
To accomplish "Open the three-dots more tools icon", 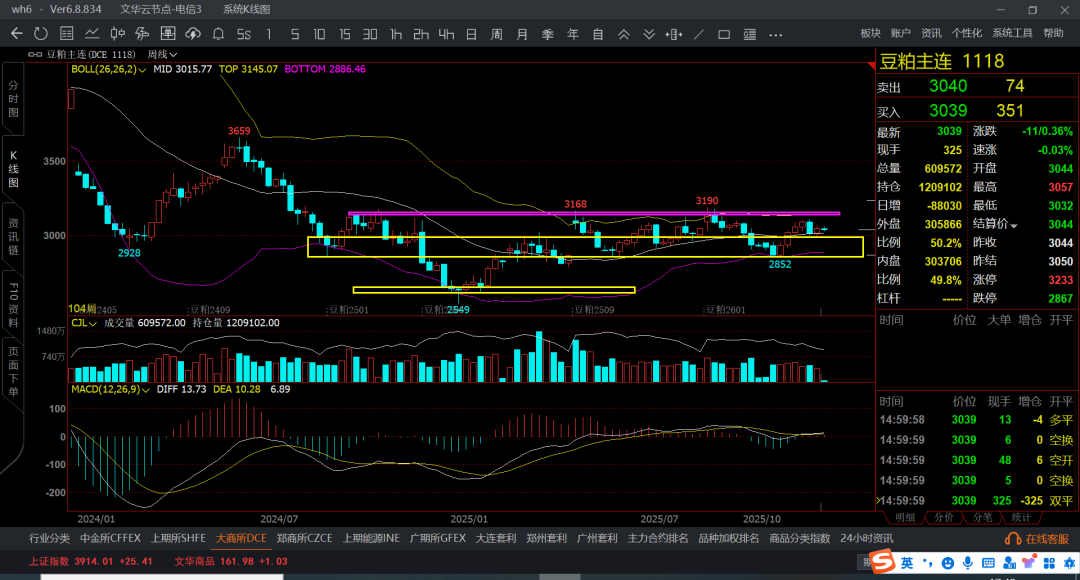I will click(774, 34).
